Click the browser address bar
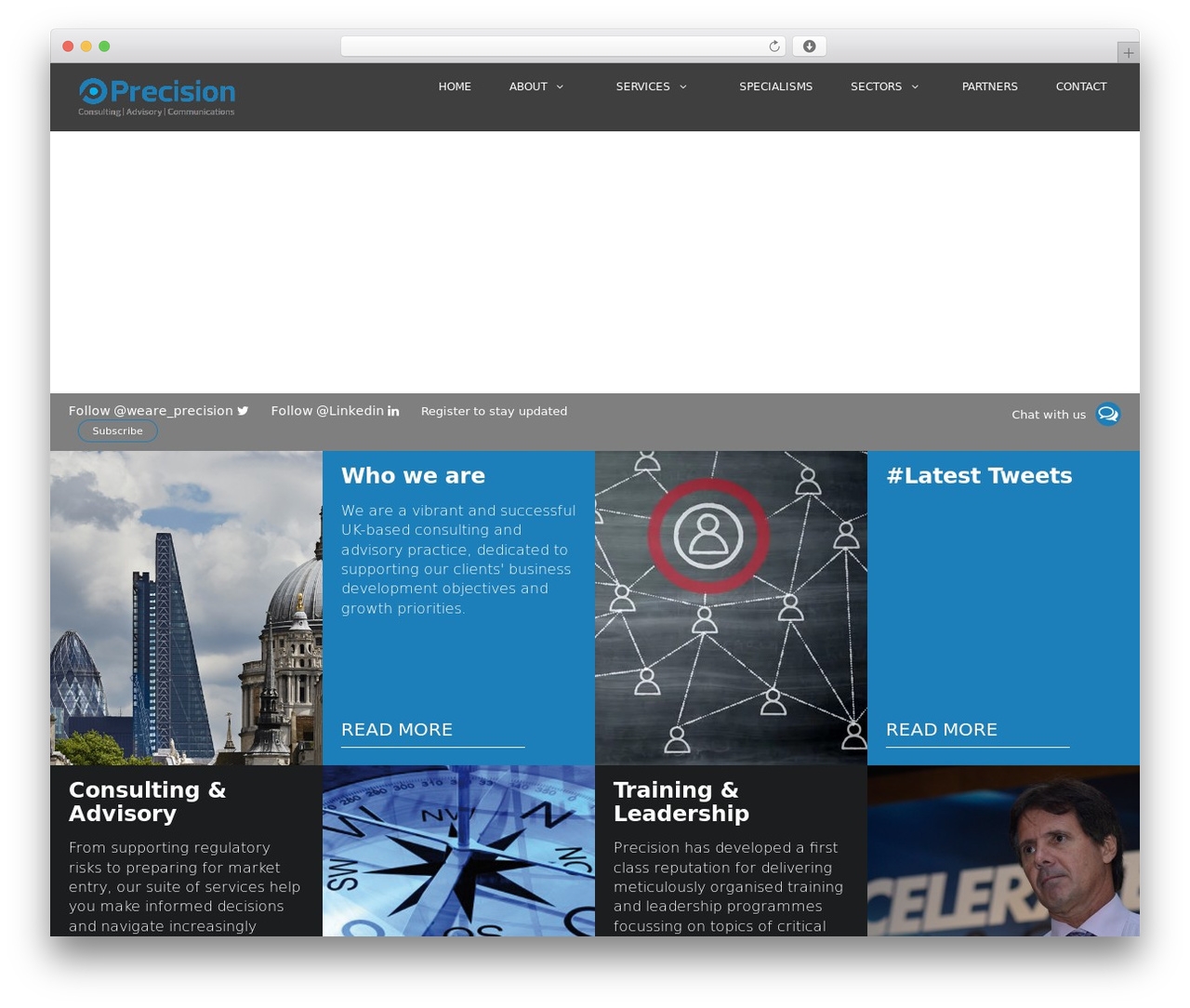This screenshot has width=1190, height=1008. click(562, 46)
